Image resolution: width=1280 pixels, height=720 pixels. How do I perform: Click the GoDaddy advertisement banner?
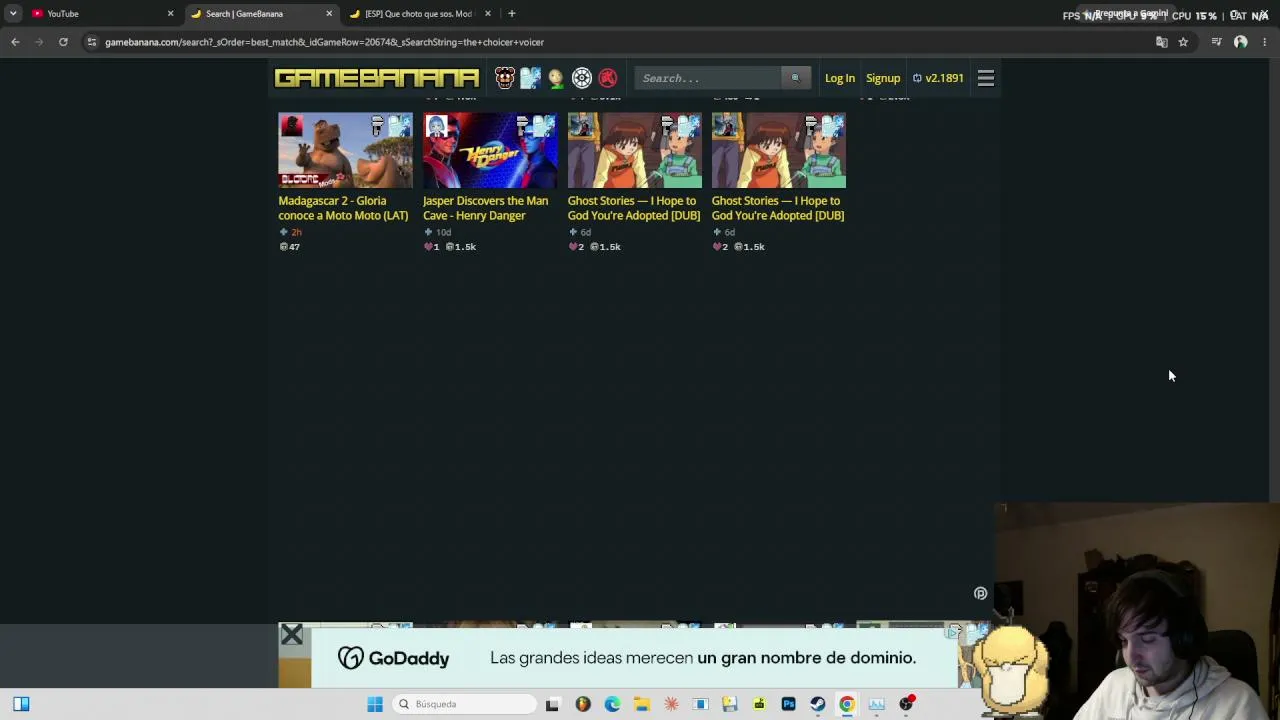pos(634,657)
